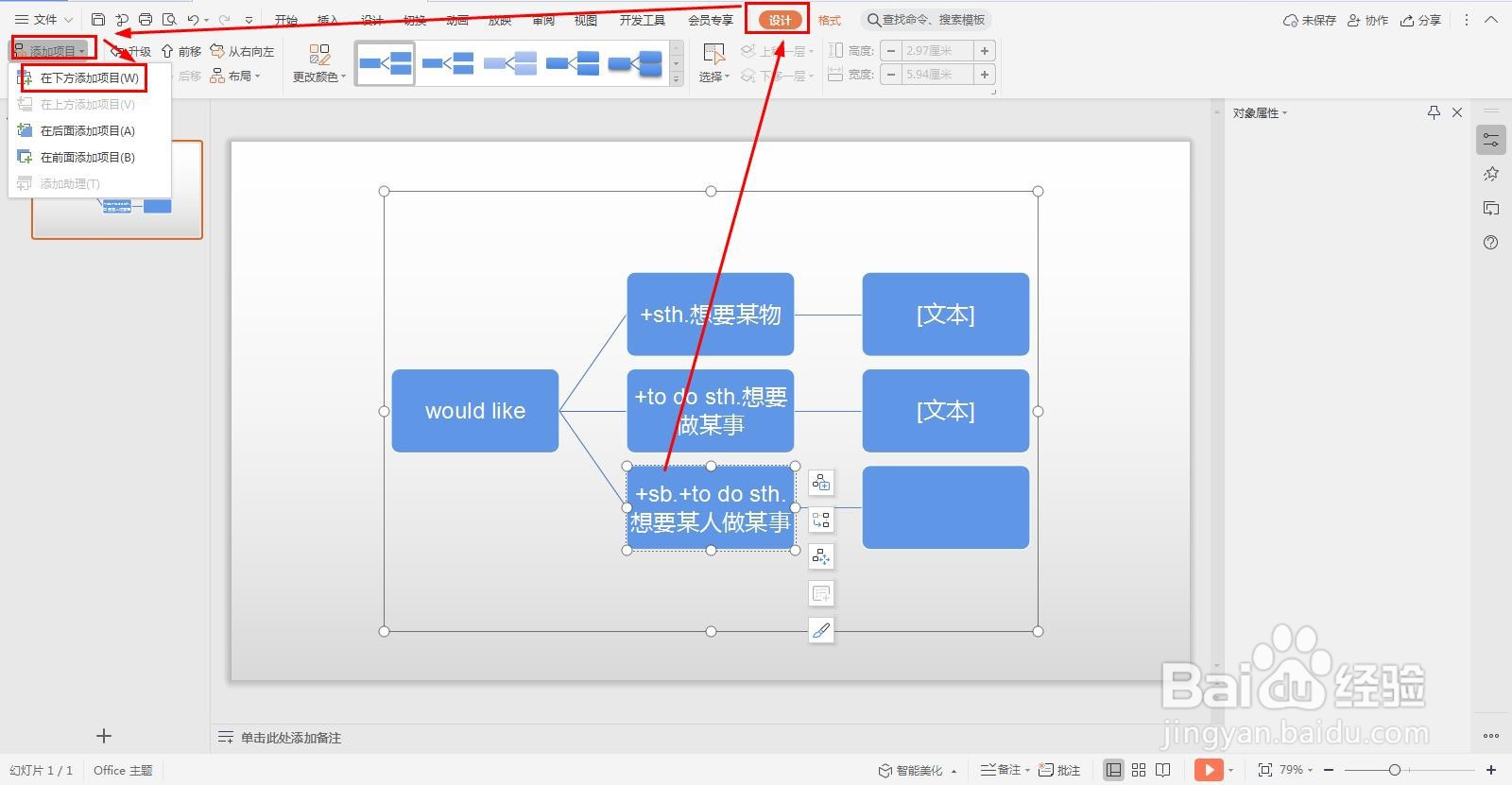
Task: Click the 协作 button
Action: pos(1367,20)
